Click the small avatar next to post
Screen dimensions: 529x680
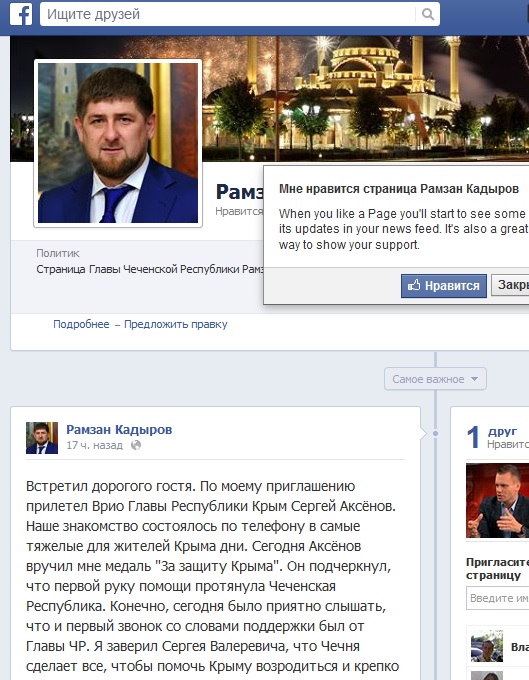pyautogui.click(x=42, y=438)
